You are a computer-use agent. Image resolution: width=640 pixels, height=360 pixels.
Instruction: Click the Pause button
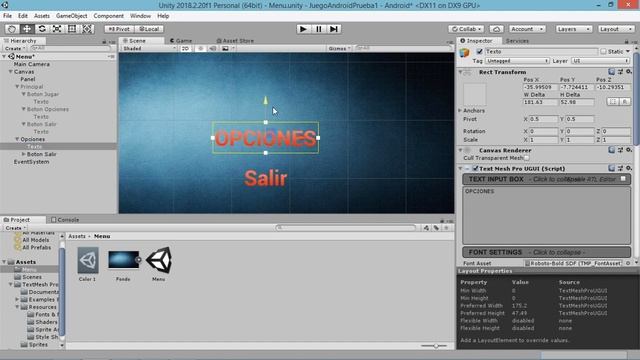tap(318, 29)
